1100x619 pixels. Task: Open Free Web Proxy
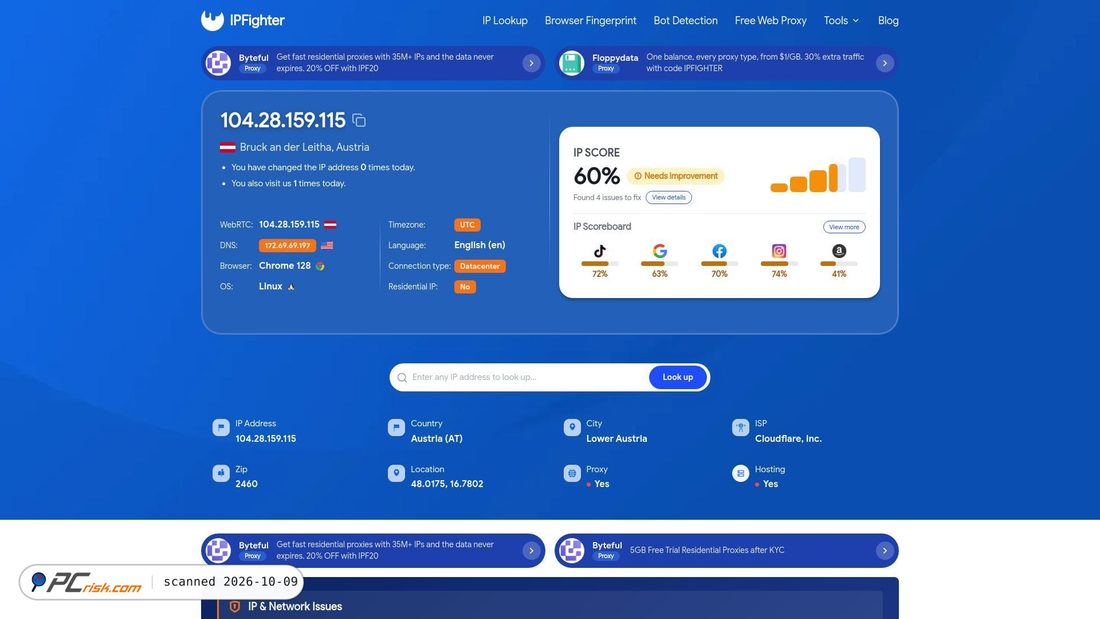tap(770, 20)
